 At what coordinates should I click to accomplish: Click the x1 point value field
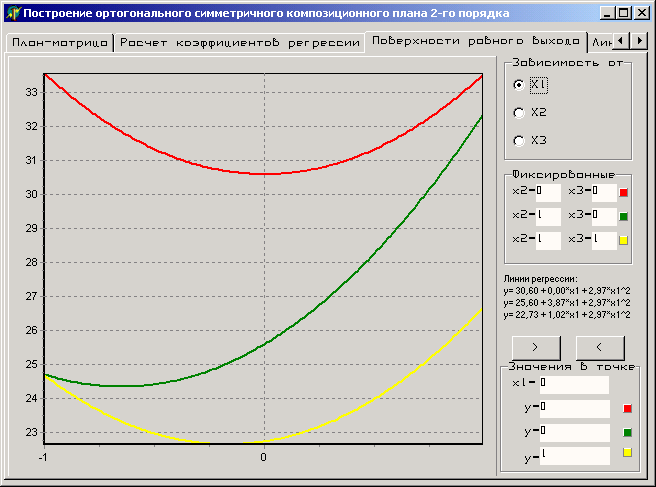click(574, 384)
